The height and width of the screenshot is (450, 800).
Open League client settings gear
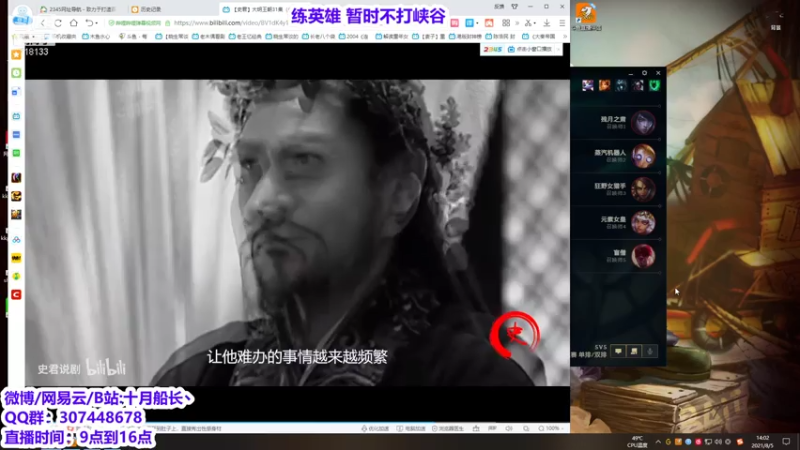coord(644,73)
